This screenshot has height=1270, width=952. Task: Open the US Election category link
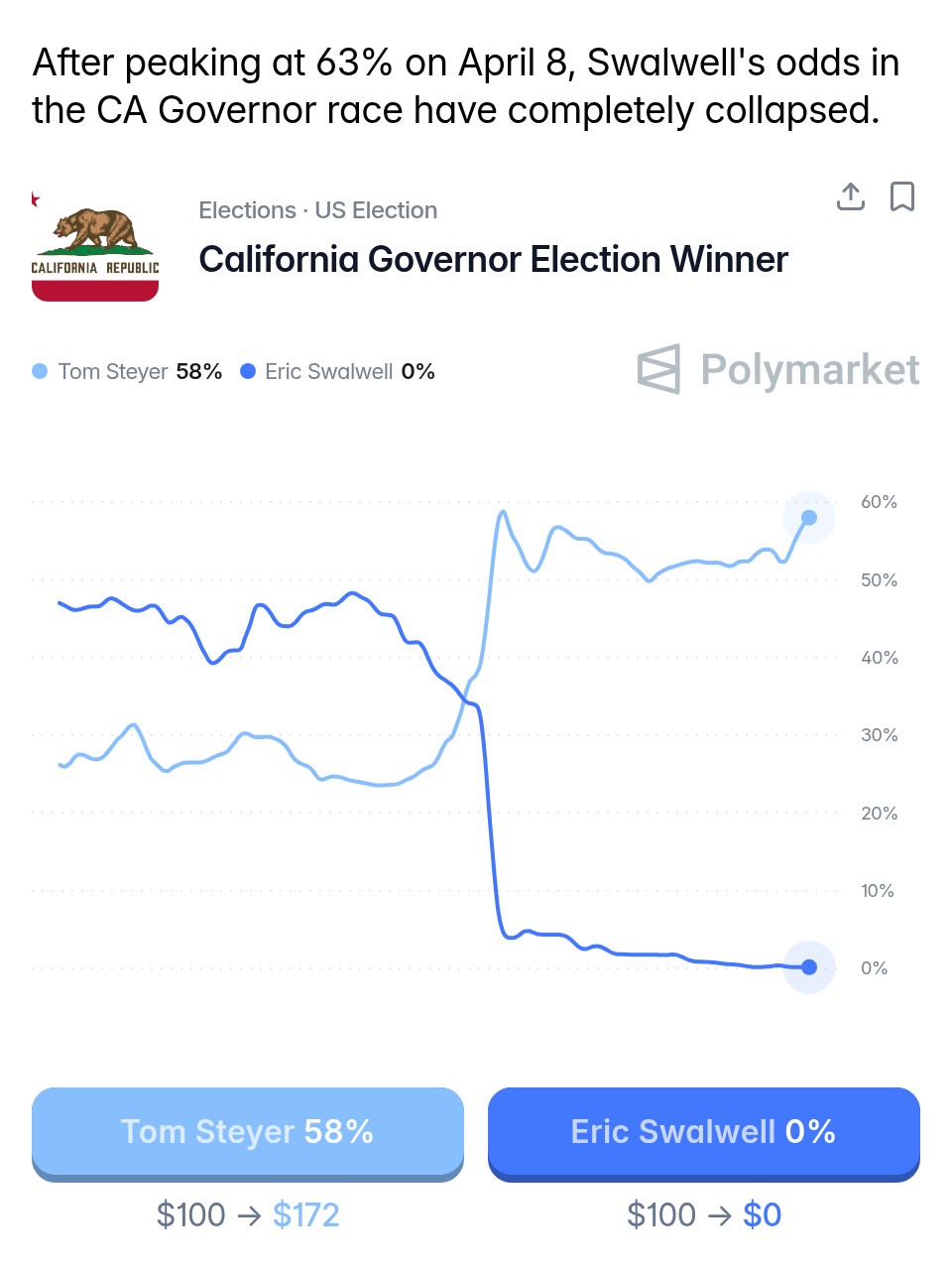click(x=376, y=210)
